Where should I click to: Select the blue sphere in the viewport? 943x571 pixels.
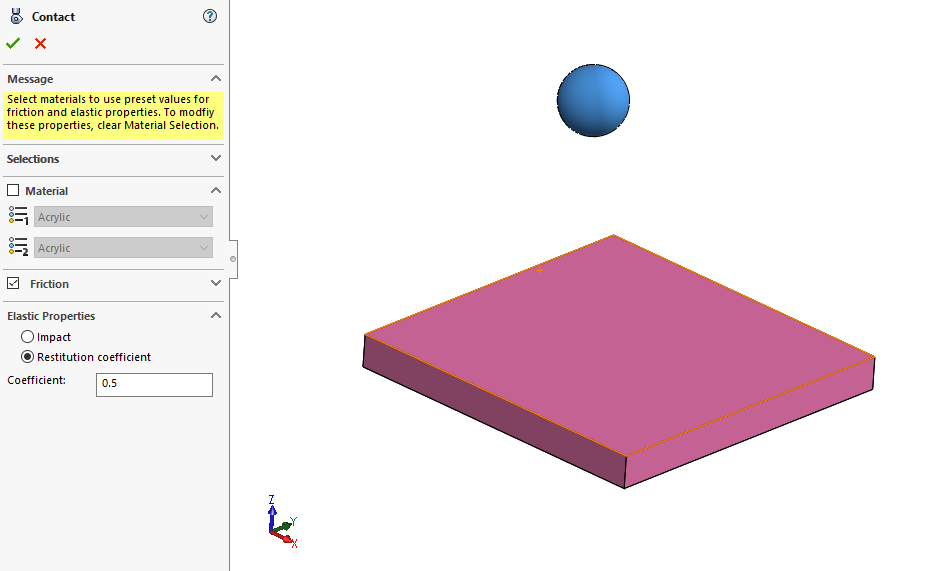pyautogui.click(x=593, y=100)
